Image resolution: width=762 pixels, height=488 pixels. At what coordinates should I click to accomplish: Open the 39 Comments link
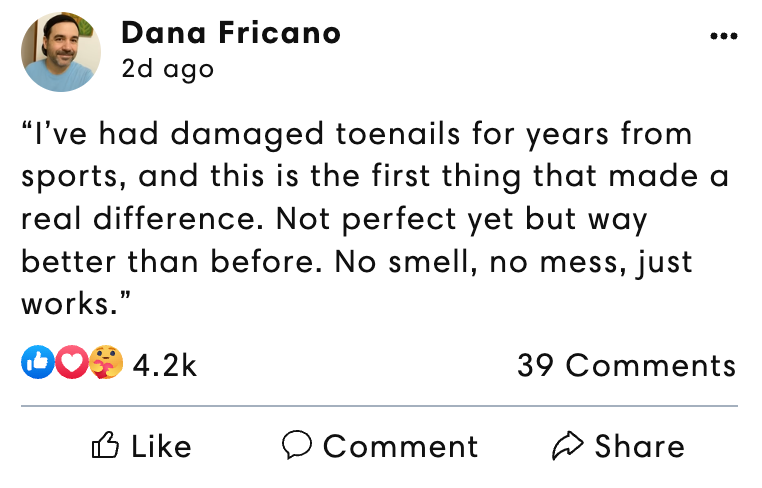tap(627, 366)
